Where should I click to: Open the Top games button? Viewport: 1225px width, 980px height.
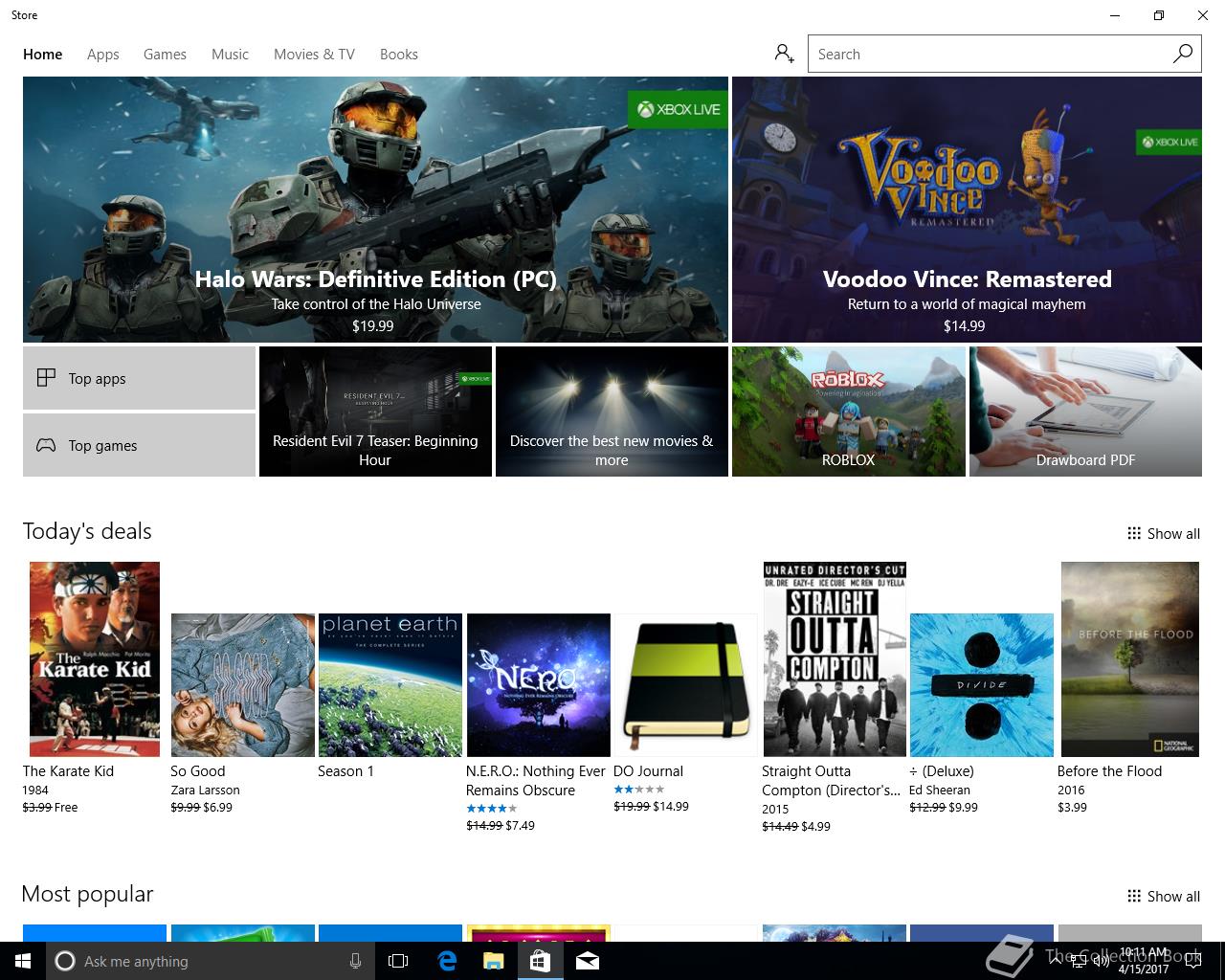139,445
